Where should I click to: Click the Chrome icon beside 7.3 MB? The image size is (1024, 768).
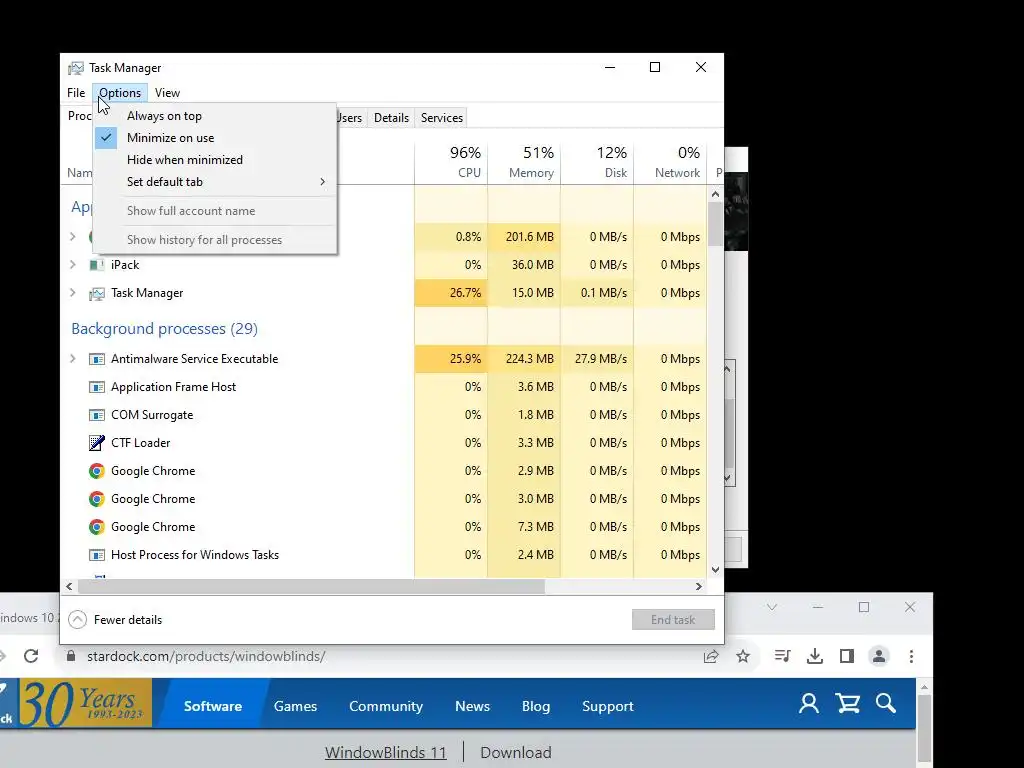pos(97,527)
